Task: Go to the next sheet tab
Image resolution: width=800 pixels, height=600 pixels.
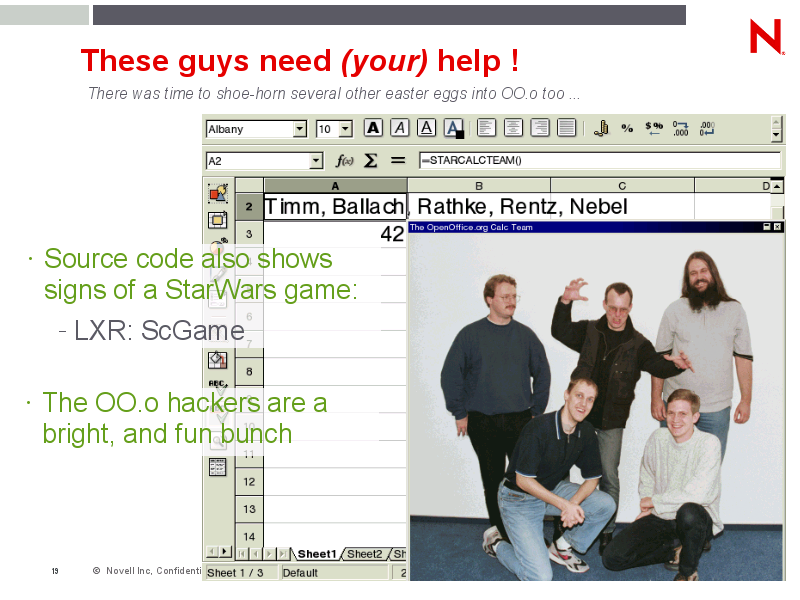Action: tap(269, 554)
